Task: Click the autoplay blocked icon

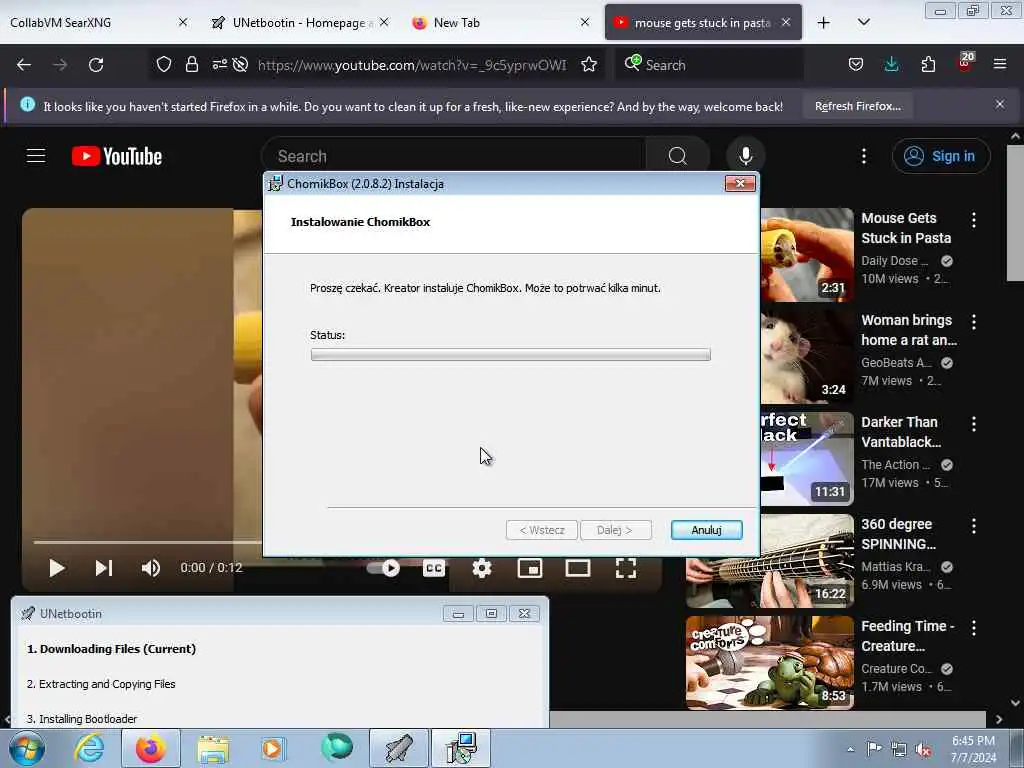Action: [x=240, y=65]
